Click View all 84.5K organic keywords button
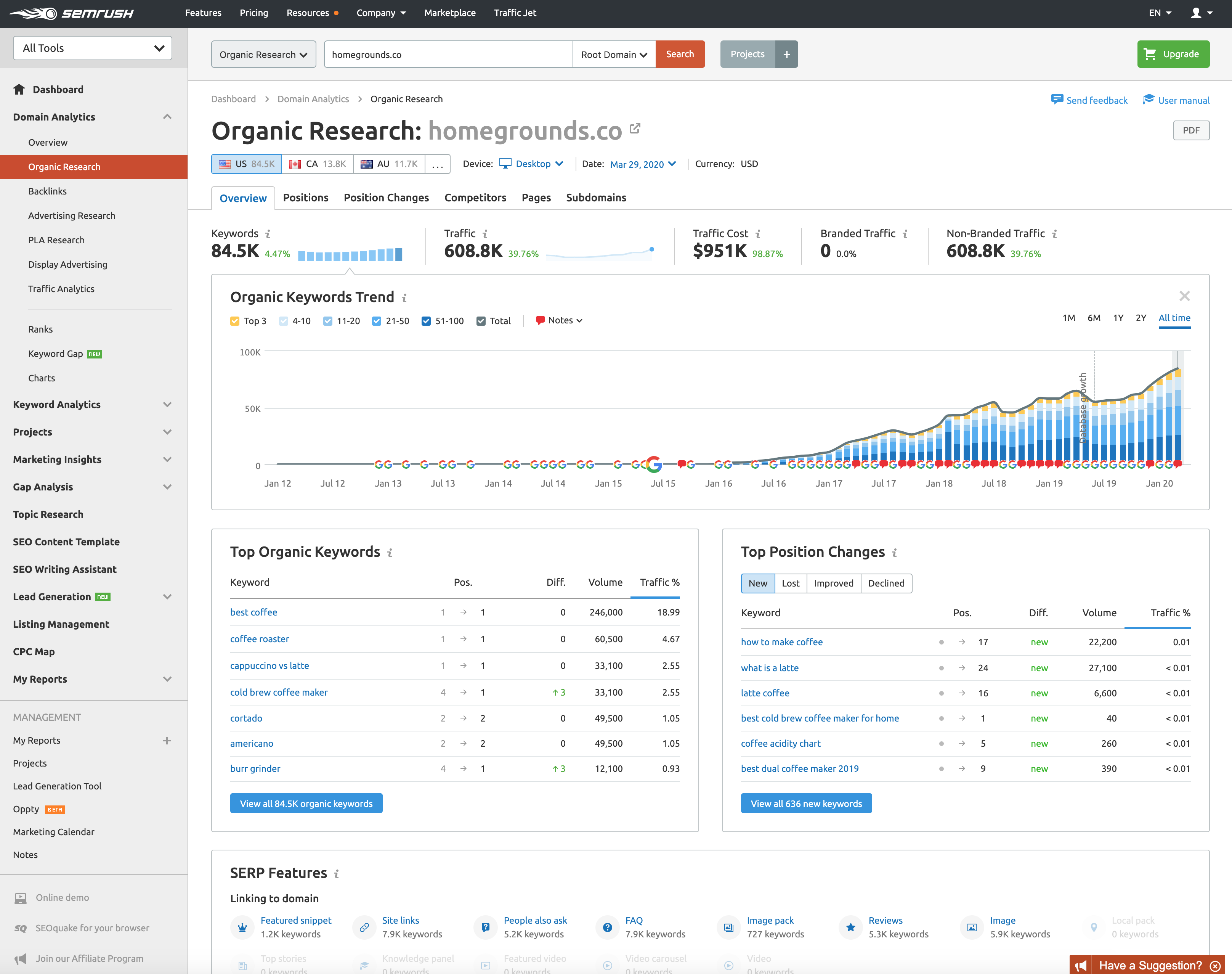Screen dimensions: 1232x974 [x=306, y=803]
